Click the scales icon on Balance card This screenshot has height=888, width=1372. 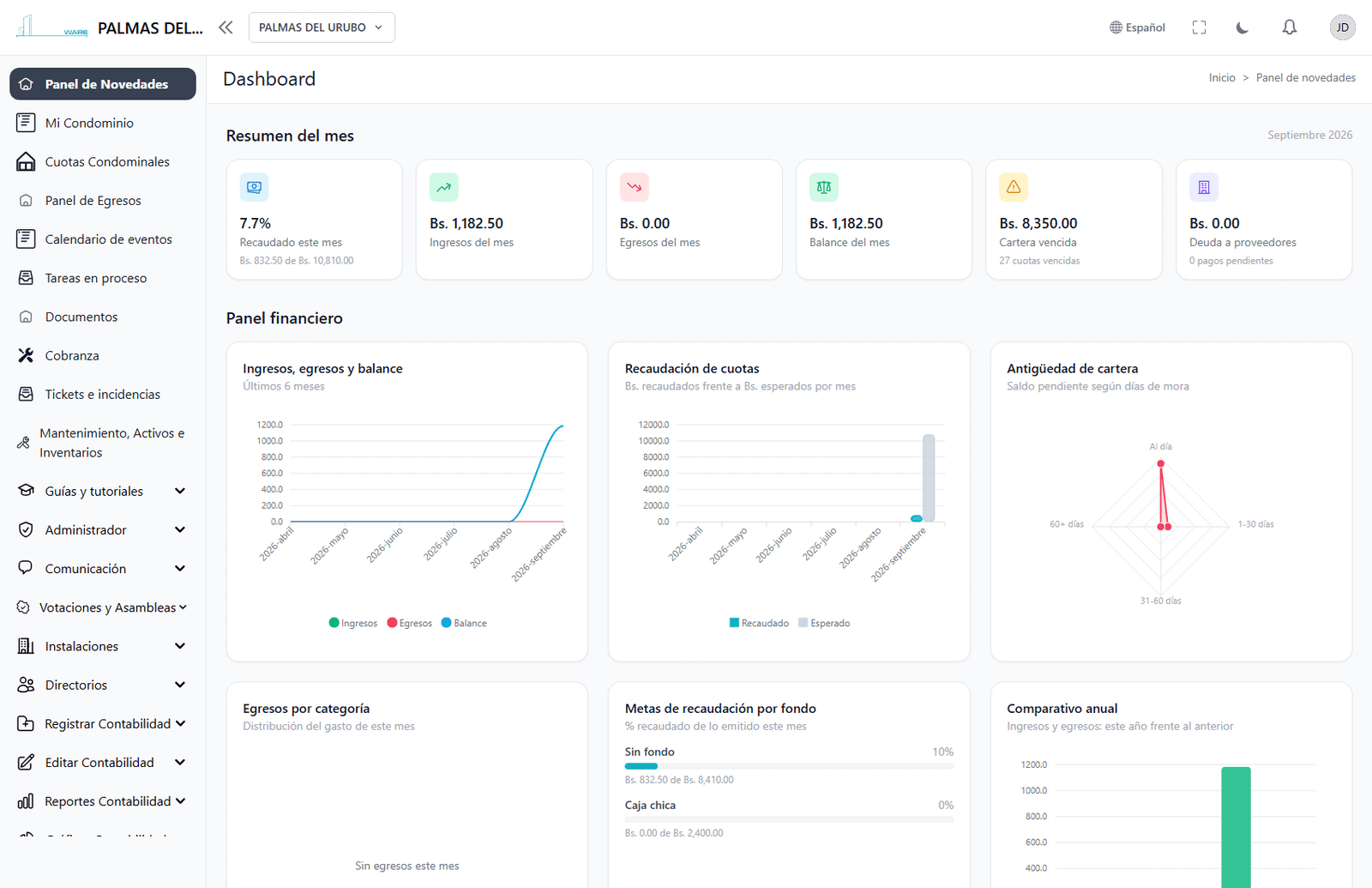click(823, 187)
